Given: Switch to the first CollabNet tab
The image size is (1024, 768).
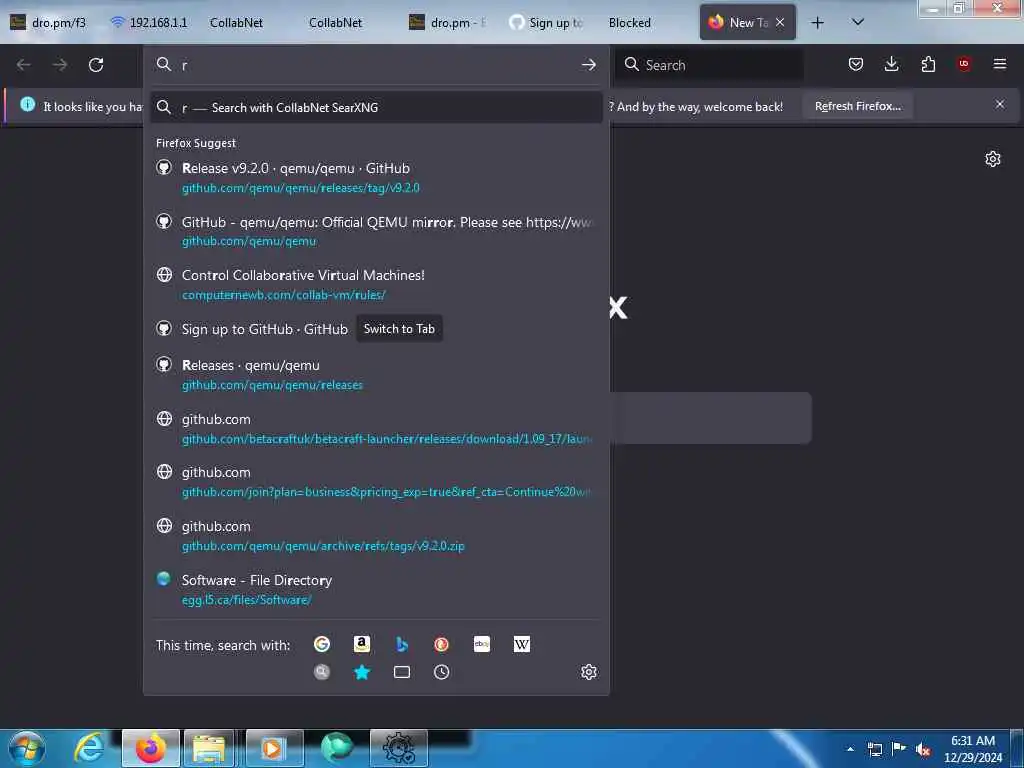Looking at the screenshot, I should [236, 23].
